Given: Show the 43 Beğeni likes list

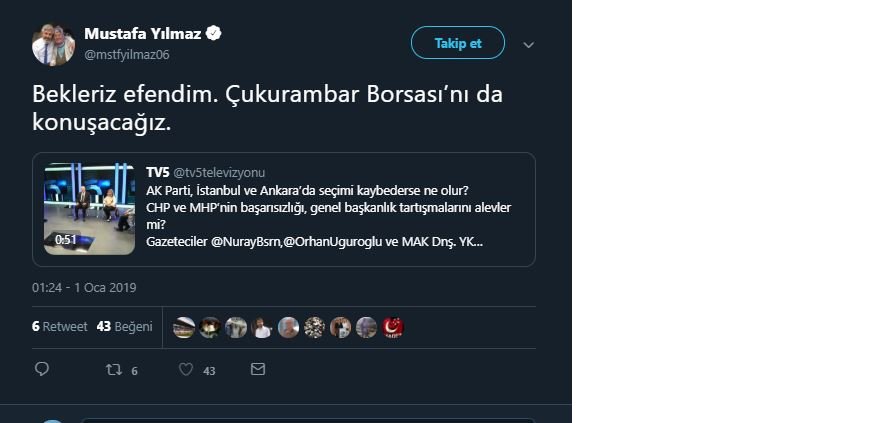Looking at the screenshot, I should coord(124,327).
